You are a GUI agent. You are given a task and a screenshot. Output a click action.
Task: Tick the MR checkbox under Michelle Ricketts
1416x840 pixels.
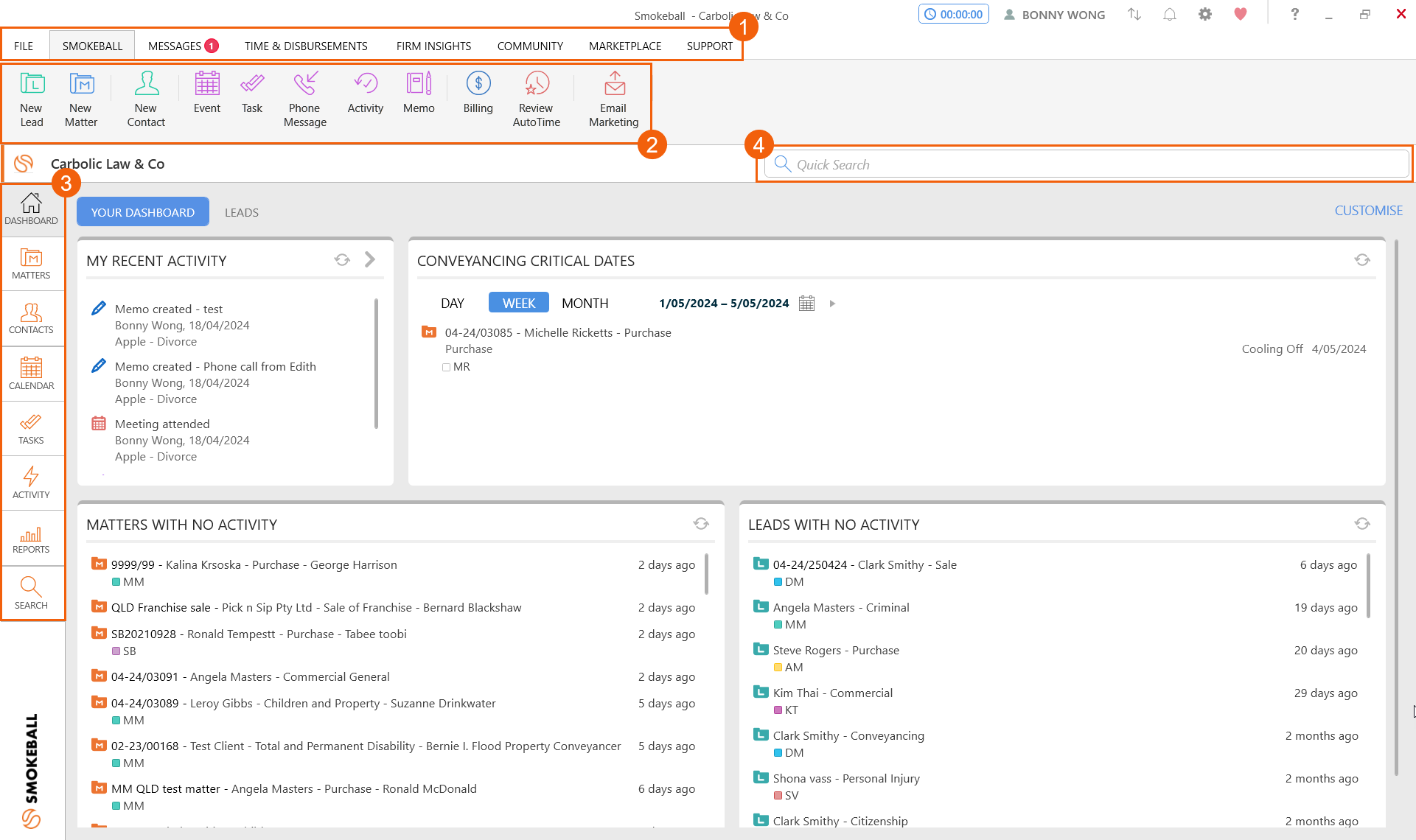447,367
